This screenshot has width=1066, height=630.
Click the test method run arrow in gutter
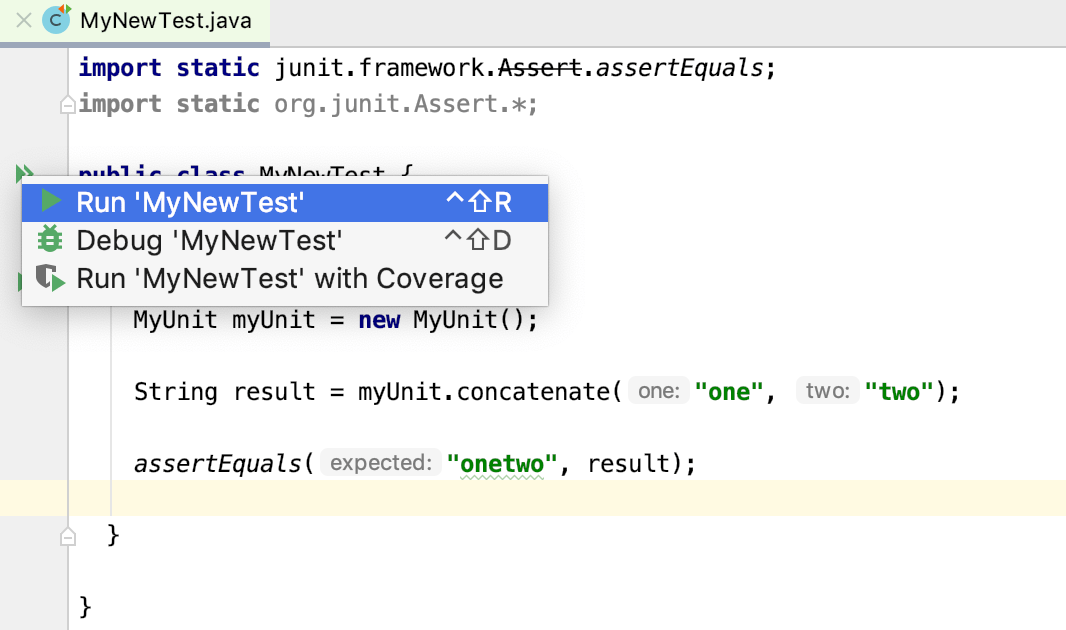[x=20, y=281]
